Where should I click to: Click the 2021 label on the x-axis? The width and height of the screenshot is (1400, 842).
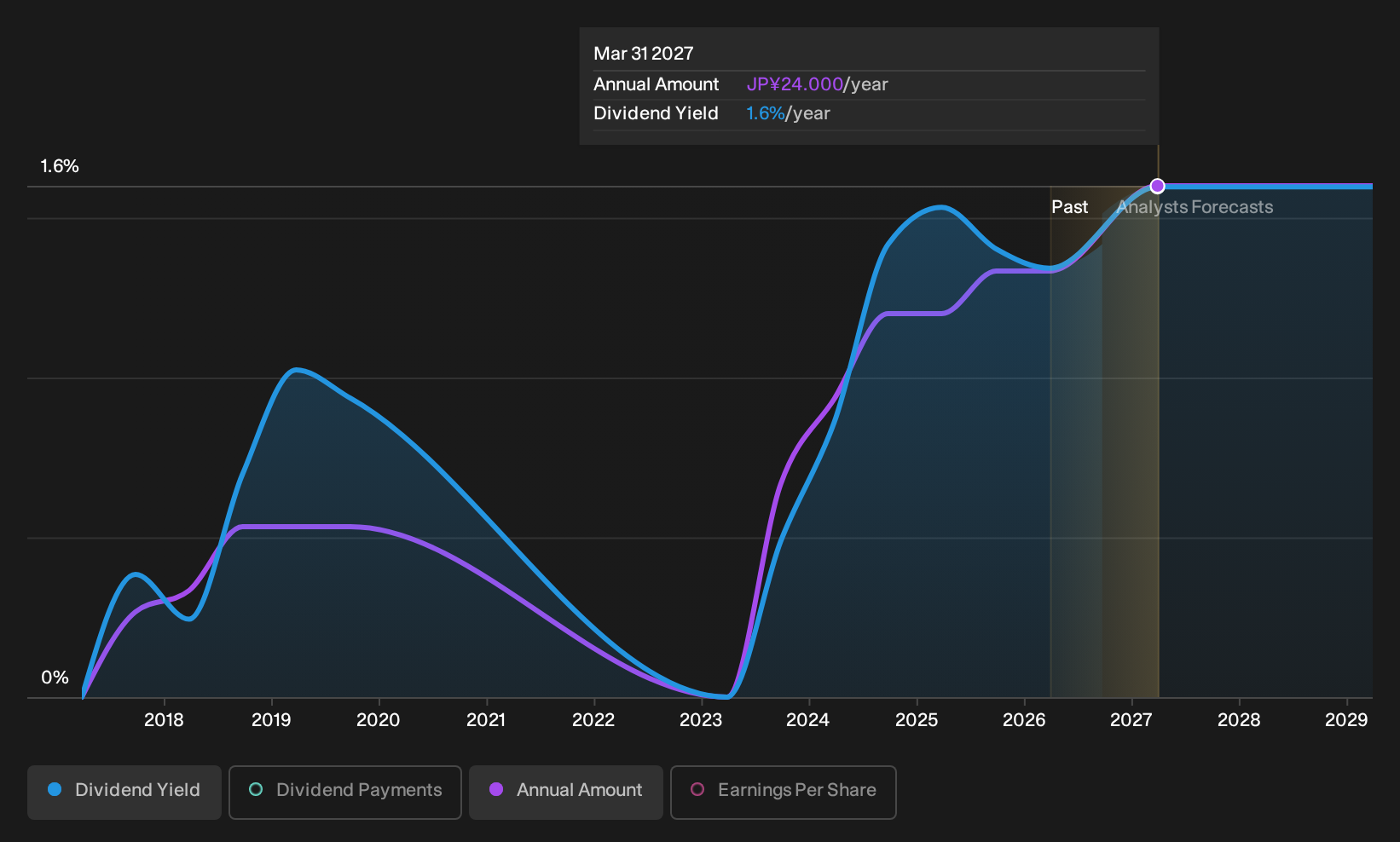click(x=486, y=720)
